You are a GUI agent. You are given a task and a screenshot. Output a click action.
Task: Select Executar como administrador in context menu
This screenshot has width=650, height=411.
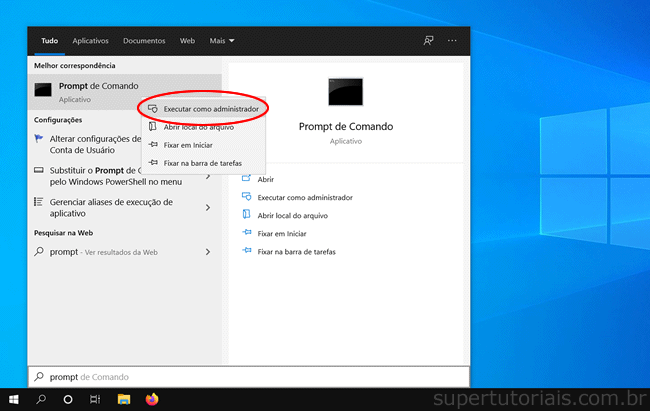(210, 108)
